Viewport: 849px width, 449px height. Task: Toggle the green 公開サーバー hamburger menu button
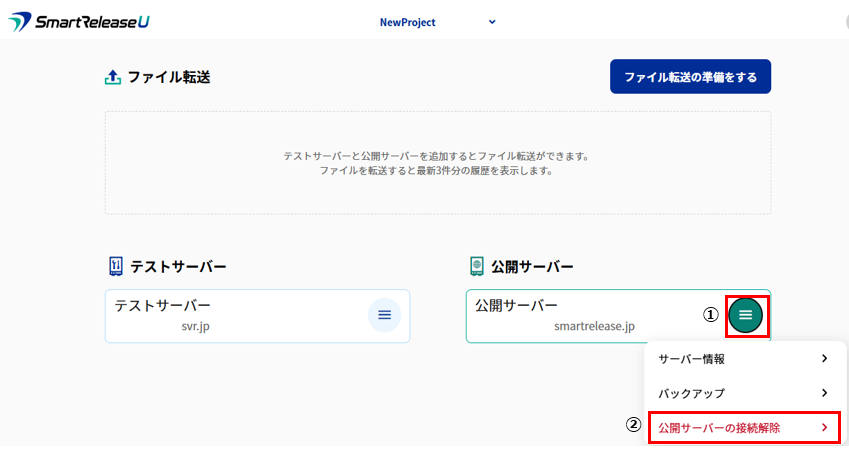745,315
